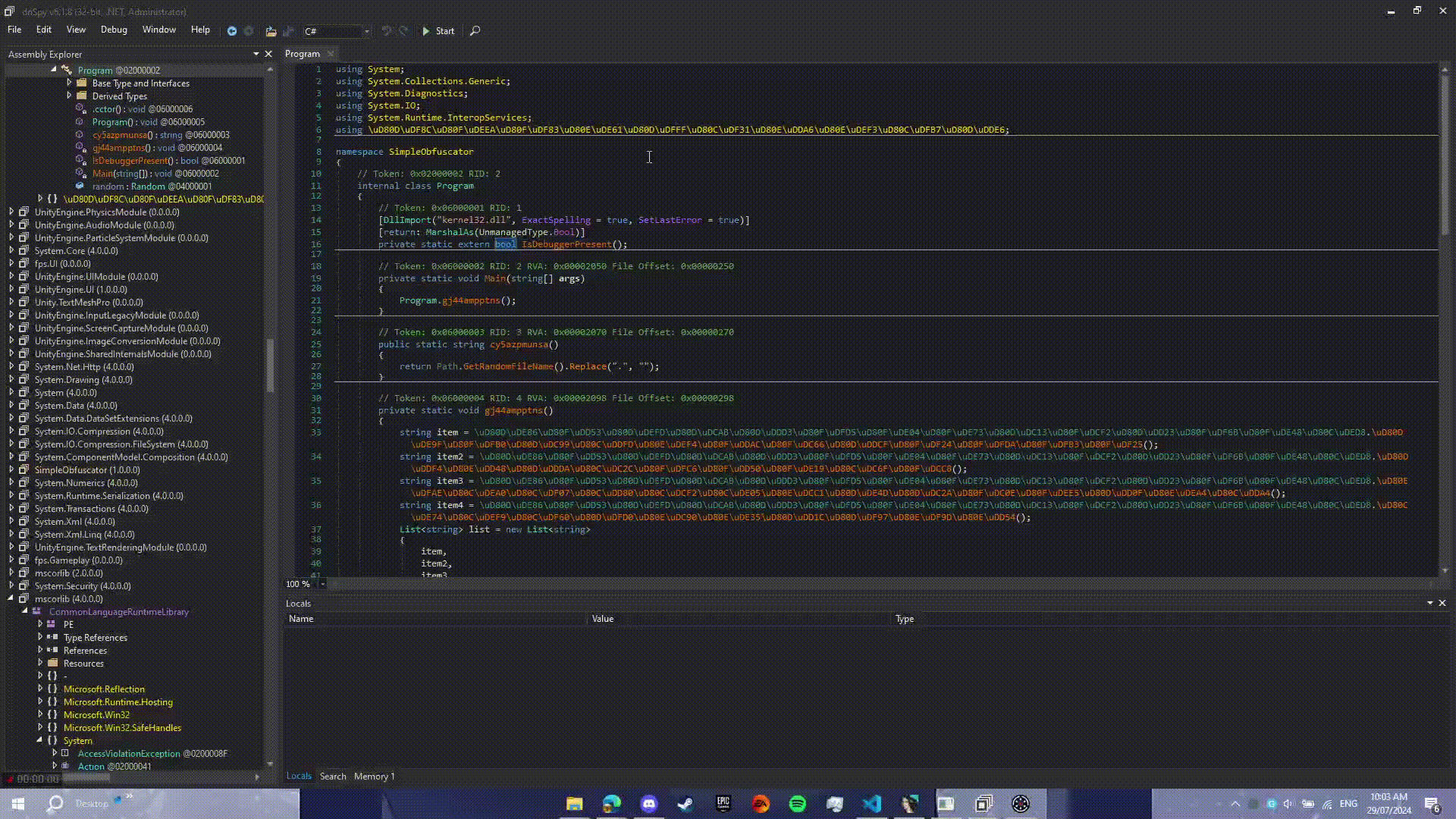The width and height of the screenshot is (1456, 819).
Task: Click the Search magnifier icon in toolbar
Action: [475, 31]
